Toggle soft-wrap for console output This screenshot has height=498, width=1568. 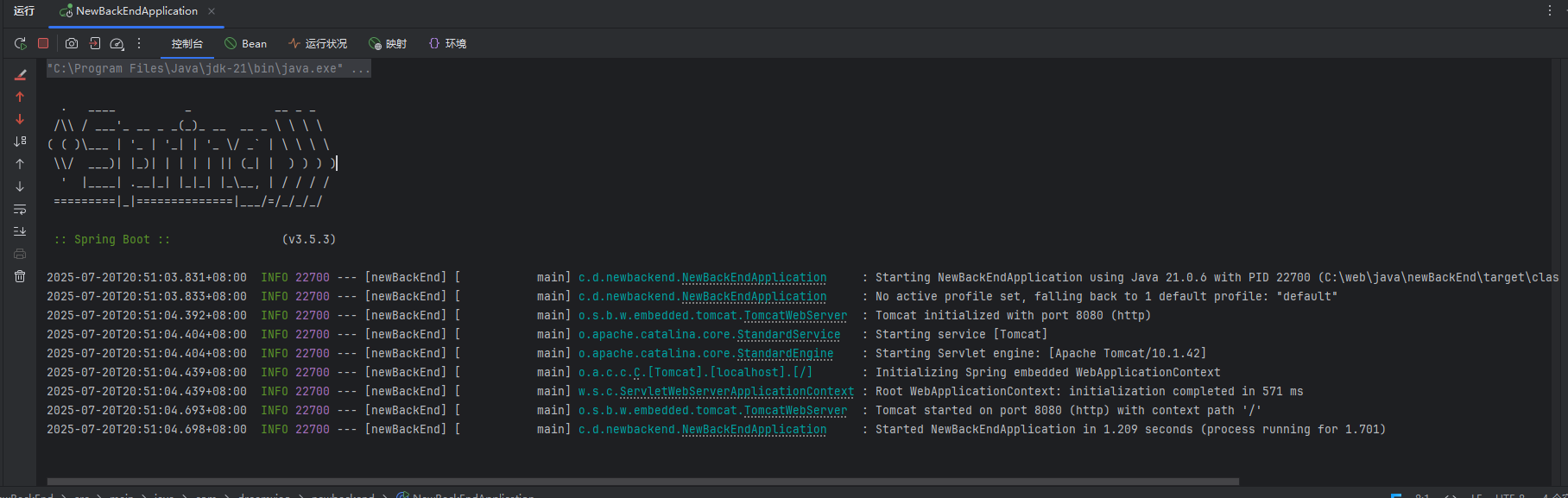pos(20,210)
